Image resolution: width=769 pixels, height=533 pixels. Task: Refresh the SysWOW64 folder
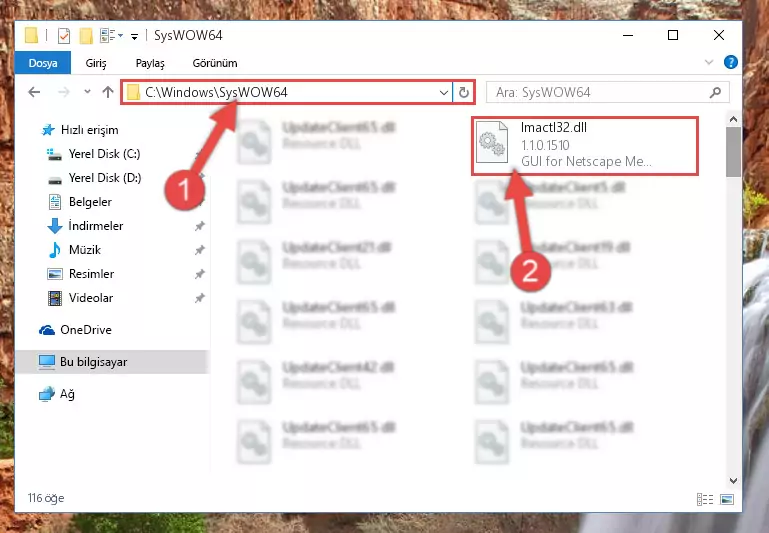pyautogui.click(x=463, y=92)
